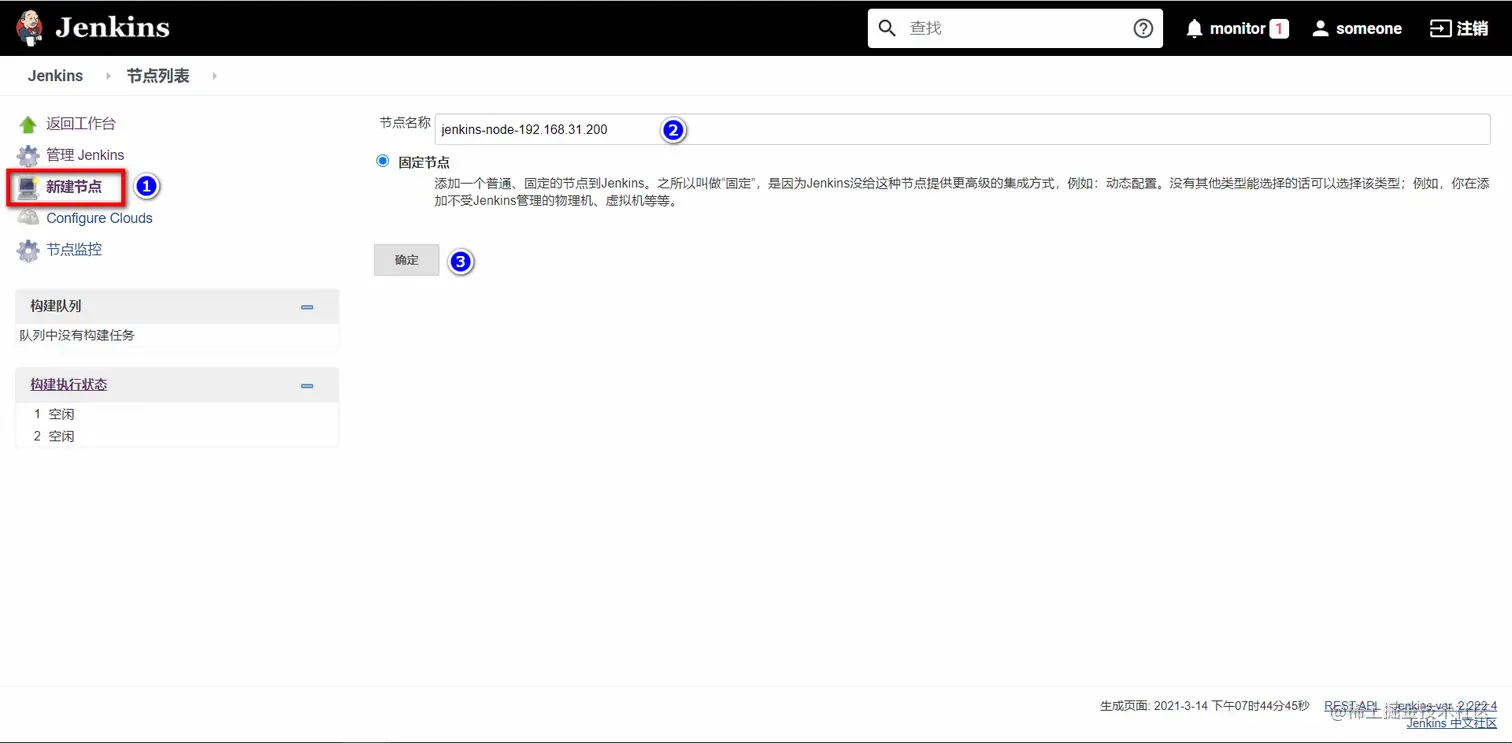Open the 节点监控 link
The image size is (1512, 743).
pyautogui.click(x=74, y=249)
